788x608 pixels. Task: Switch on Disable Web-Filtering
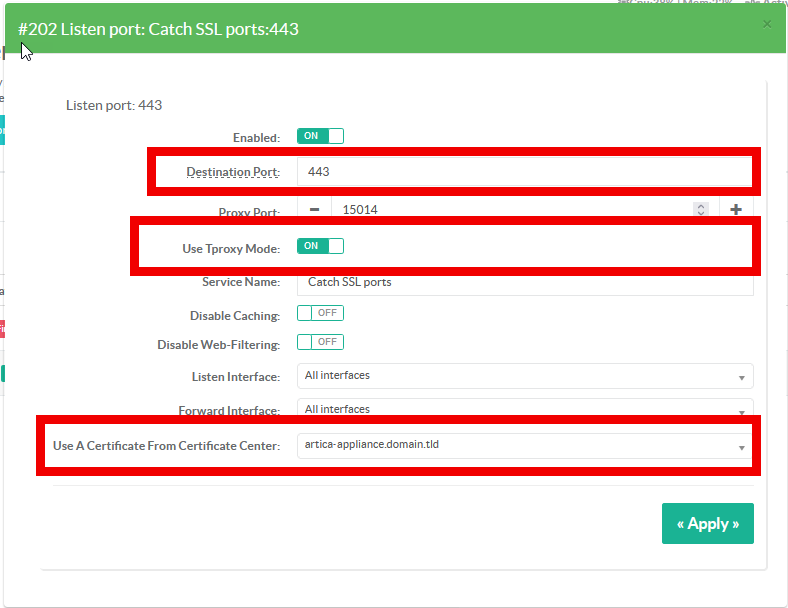320,342
